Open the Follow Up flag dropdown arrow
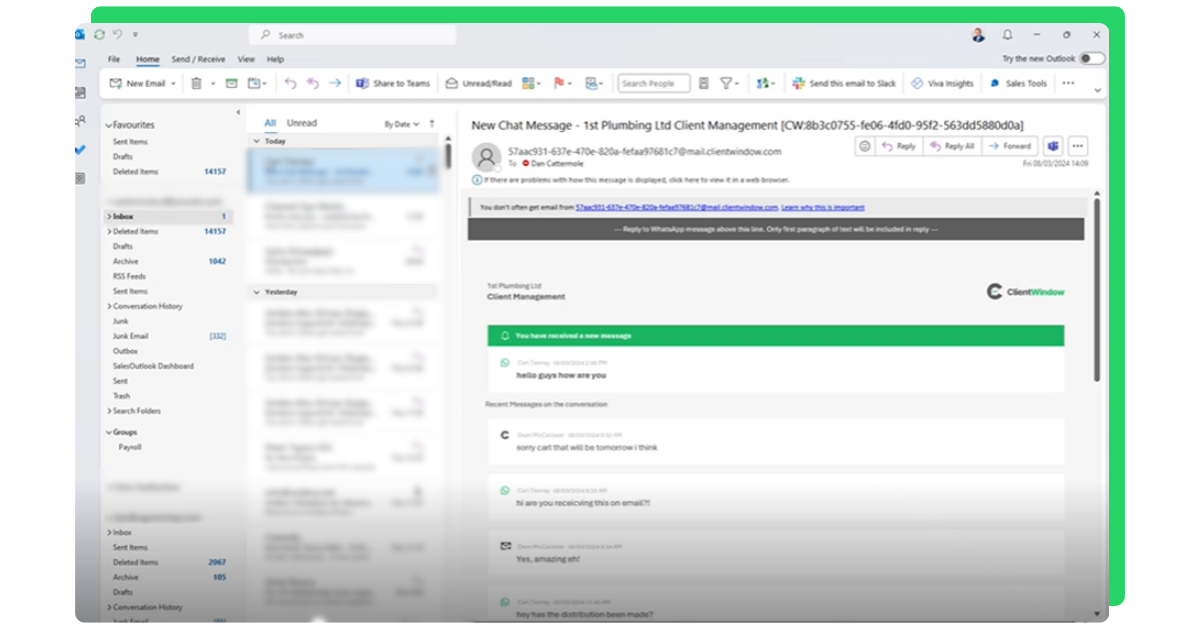Screen dimensions: 1200x628 (x=571, y=84)
